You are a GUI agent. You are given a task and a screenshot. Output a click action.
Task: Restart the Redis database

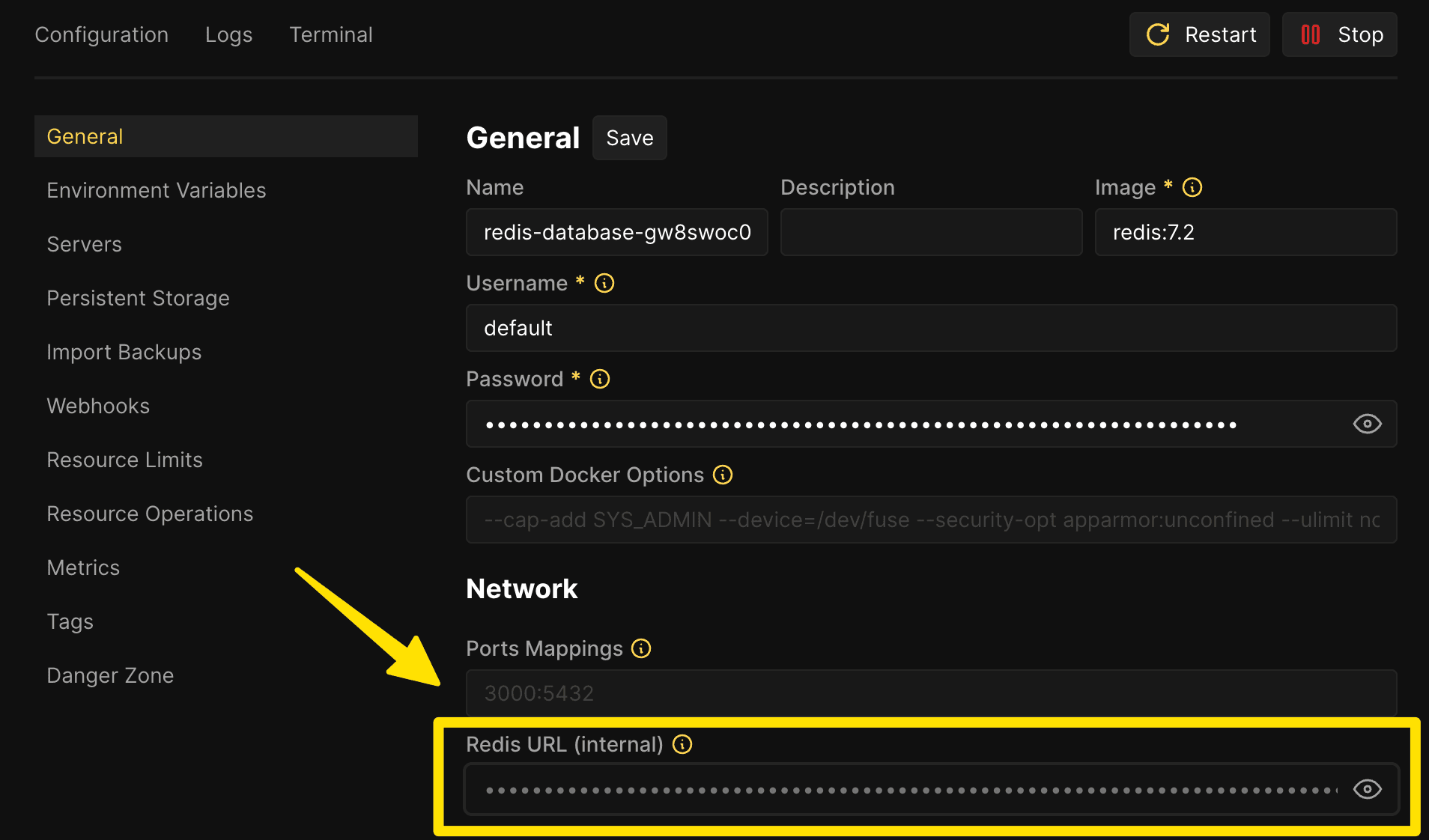(x=1200, y=34)
